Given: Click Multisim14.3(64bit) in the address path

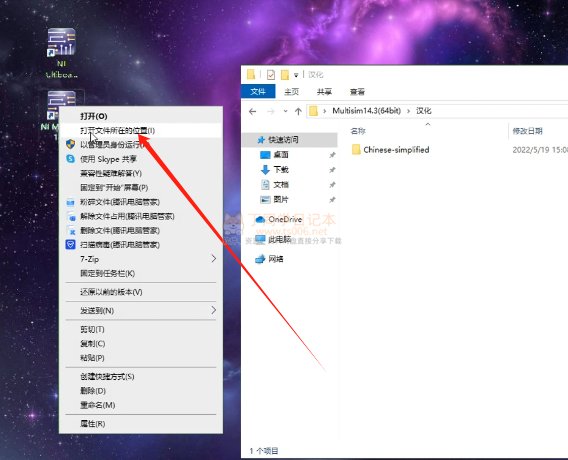Looking at the screenshot, I should (367, 110).
